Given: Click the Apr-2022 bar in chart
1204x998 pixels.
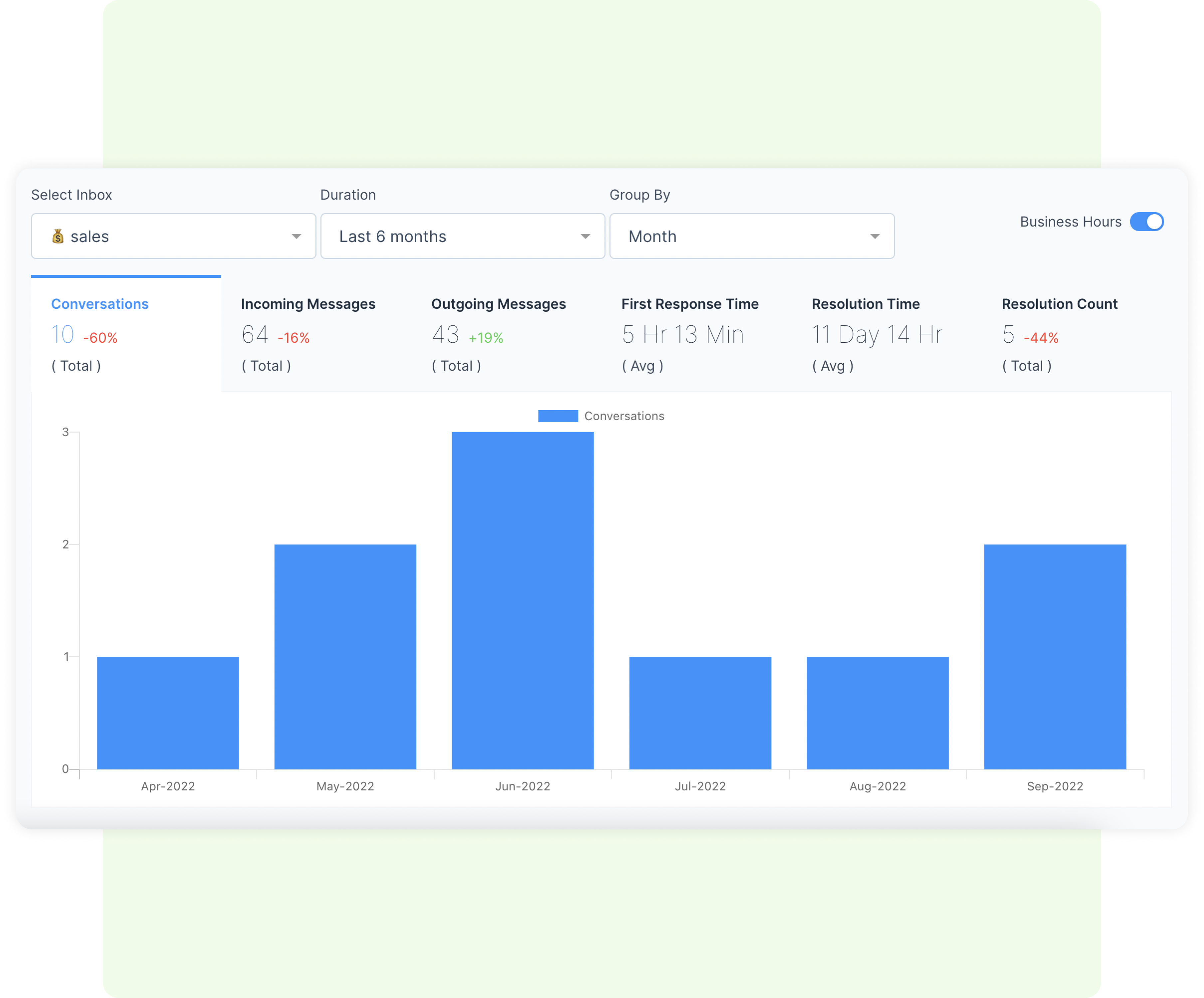Looking at the screenshot, I should (168, 713).
